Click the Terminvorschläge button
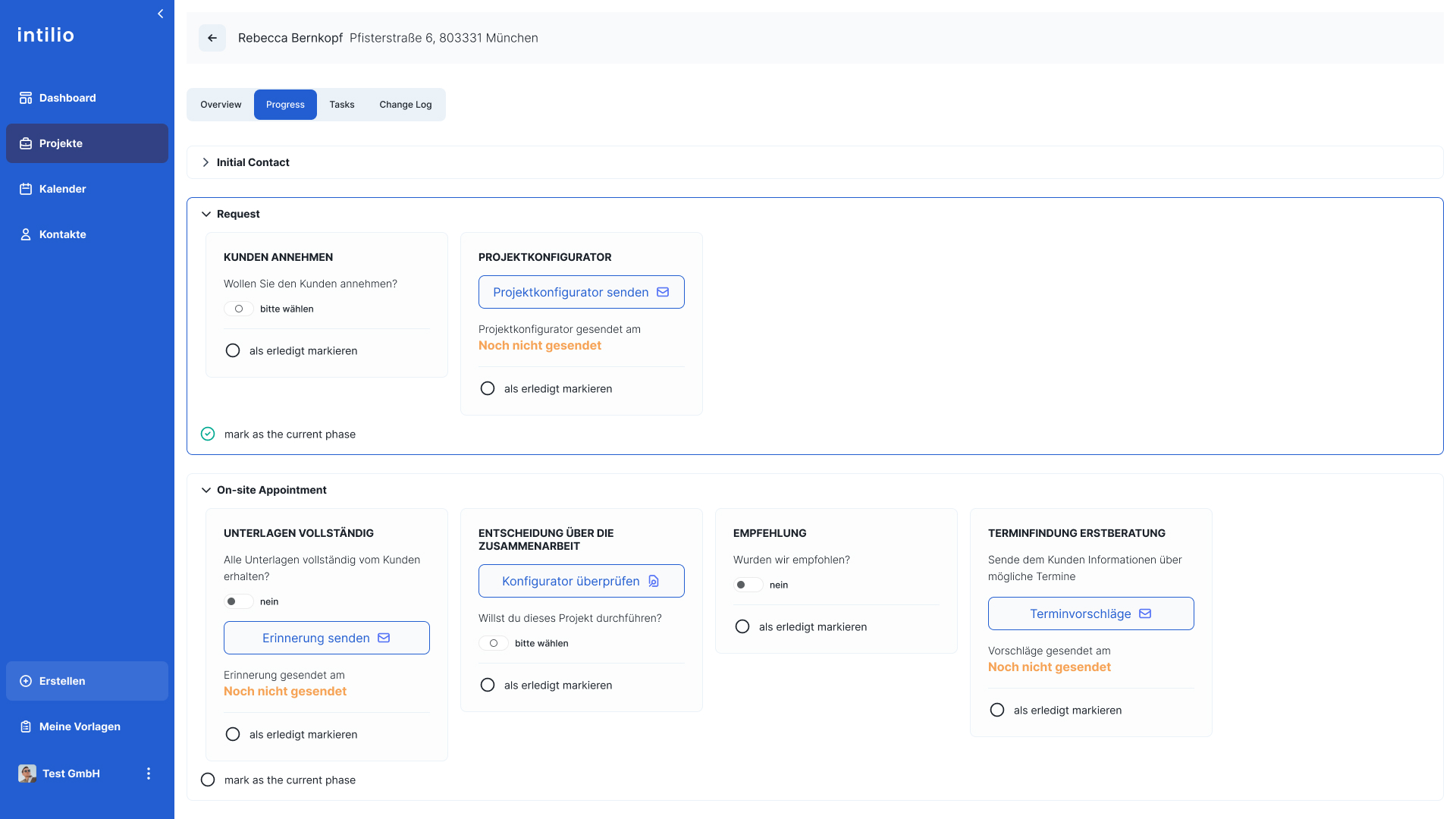The height and width of the screenshot is (819, 1456). click(x=1090, y=613)
